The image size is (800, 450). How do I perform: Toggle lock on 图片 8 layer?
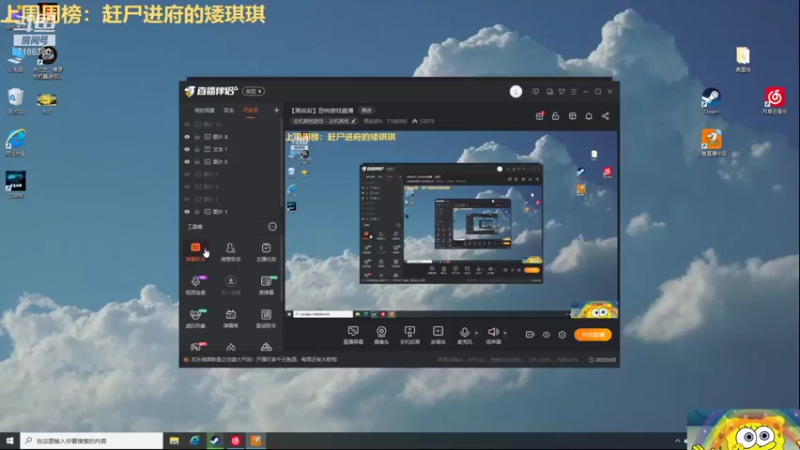click(197, 137)
